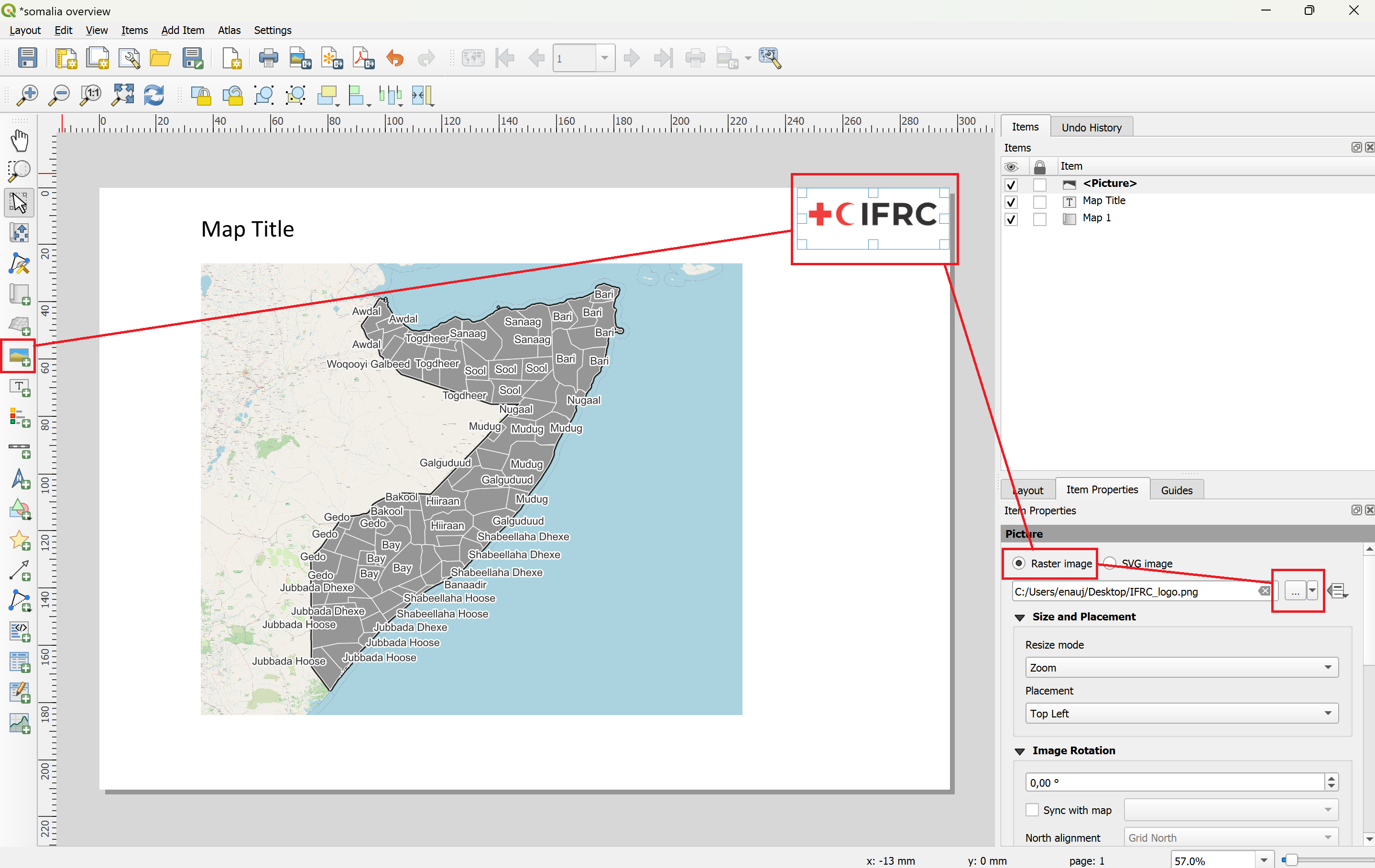Click the Undo arrow icon
1375x868 pixels.
coord(394,58)
